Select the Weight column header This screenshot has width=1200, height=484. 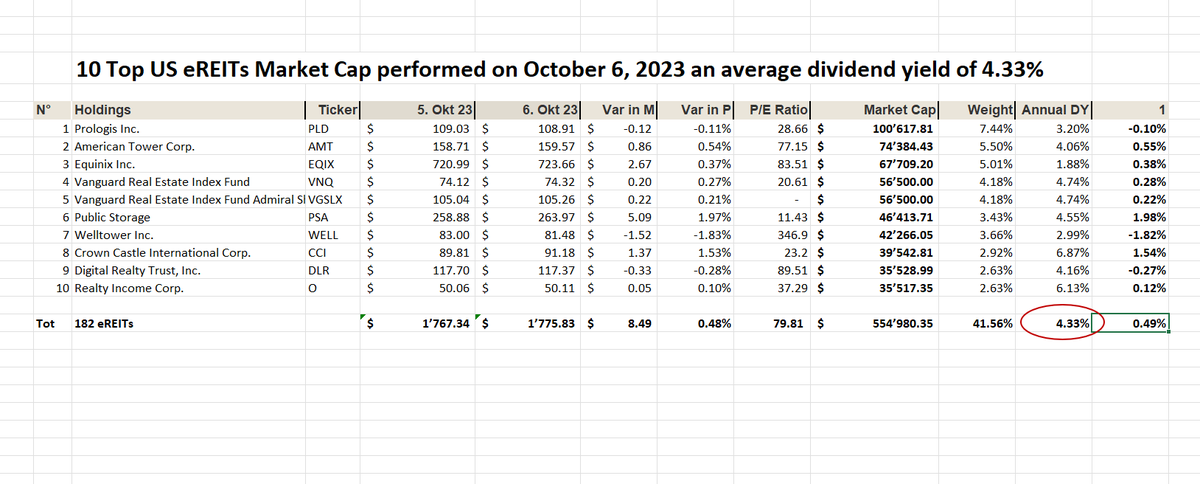coord(993,110)
